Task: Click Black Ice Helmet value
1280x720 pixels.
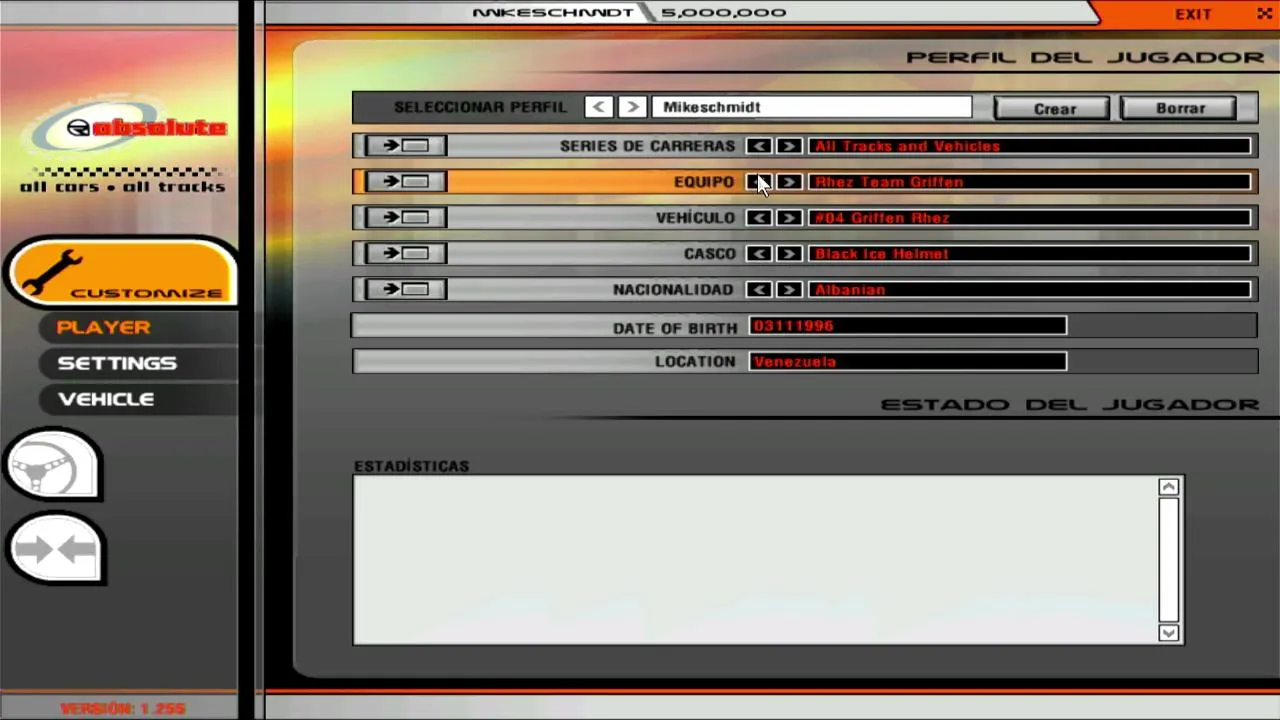Action: (x=1030, y=254)
